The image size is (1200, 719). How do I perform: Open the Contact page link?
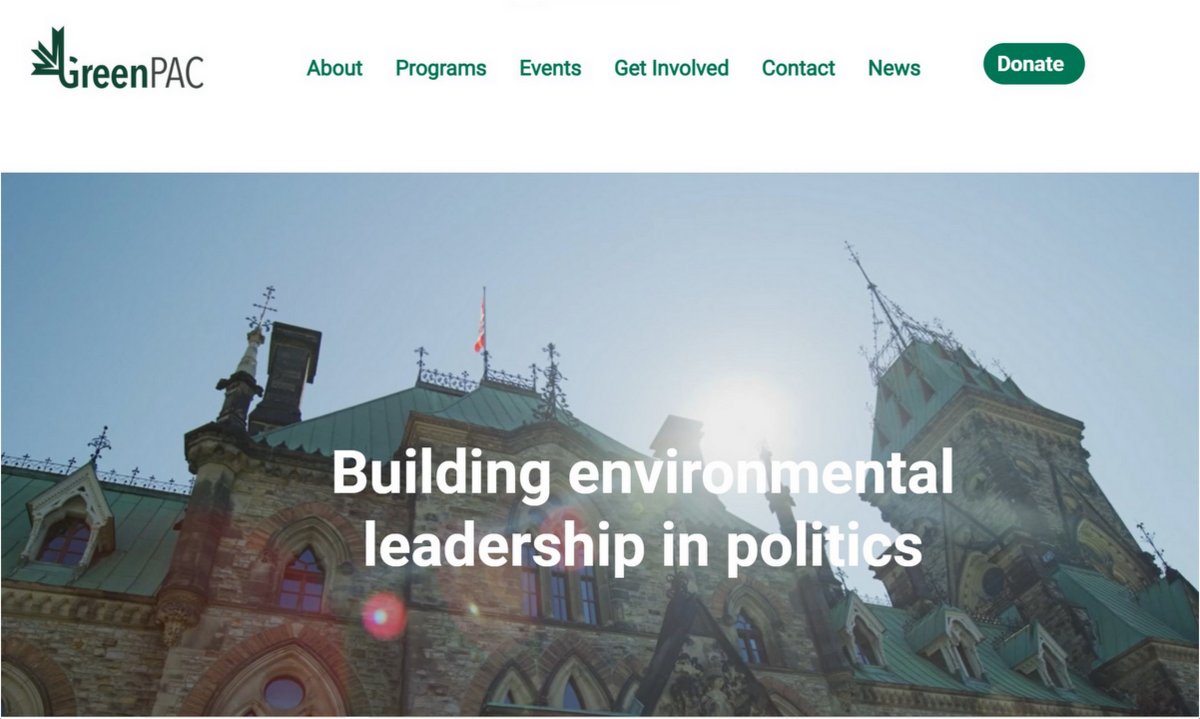click(798, 68)
